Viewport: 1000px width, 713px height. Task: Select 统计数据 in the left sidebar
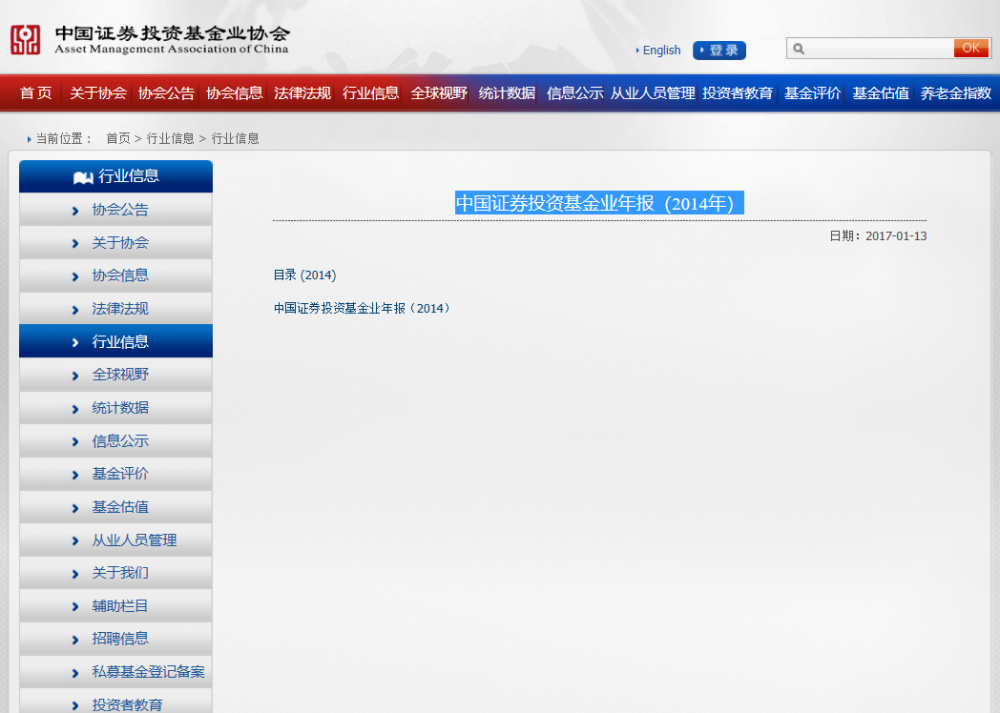click(116, 408)
